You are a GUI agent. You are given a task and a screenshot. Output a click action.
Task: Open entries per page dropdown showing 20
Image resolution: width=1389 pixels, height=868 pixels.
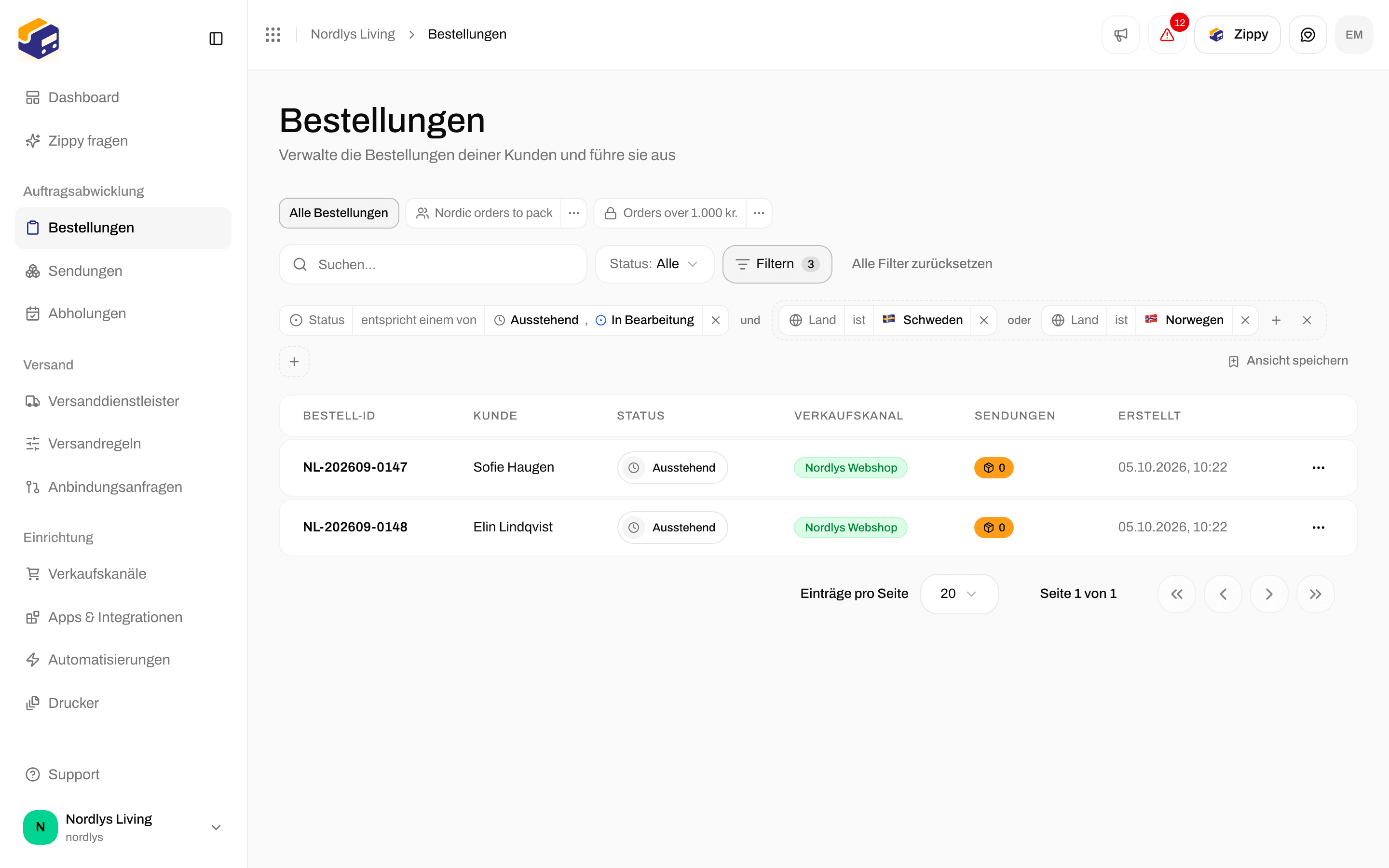959,594
